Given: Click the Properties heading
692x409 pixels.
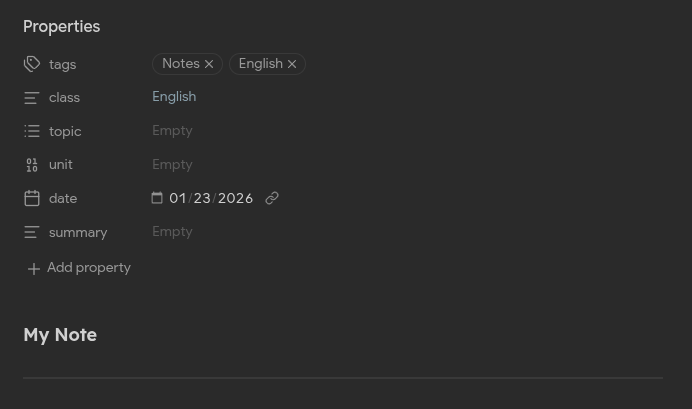Looking at the screenshot, I should pyautogui.click(x=62, y=26).
